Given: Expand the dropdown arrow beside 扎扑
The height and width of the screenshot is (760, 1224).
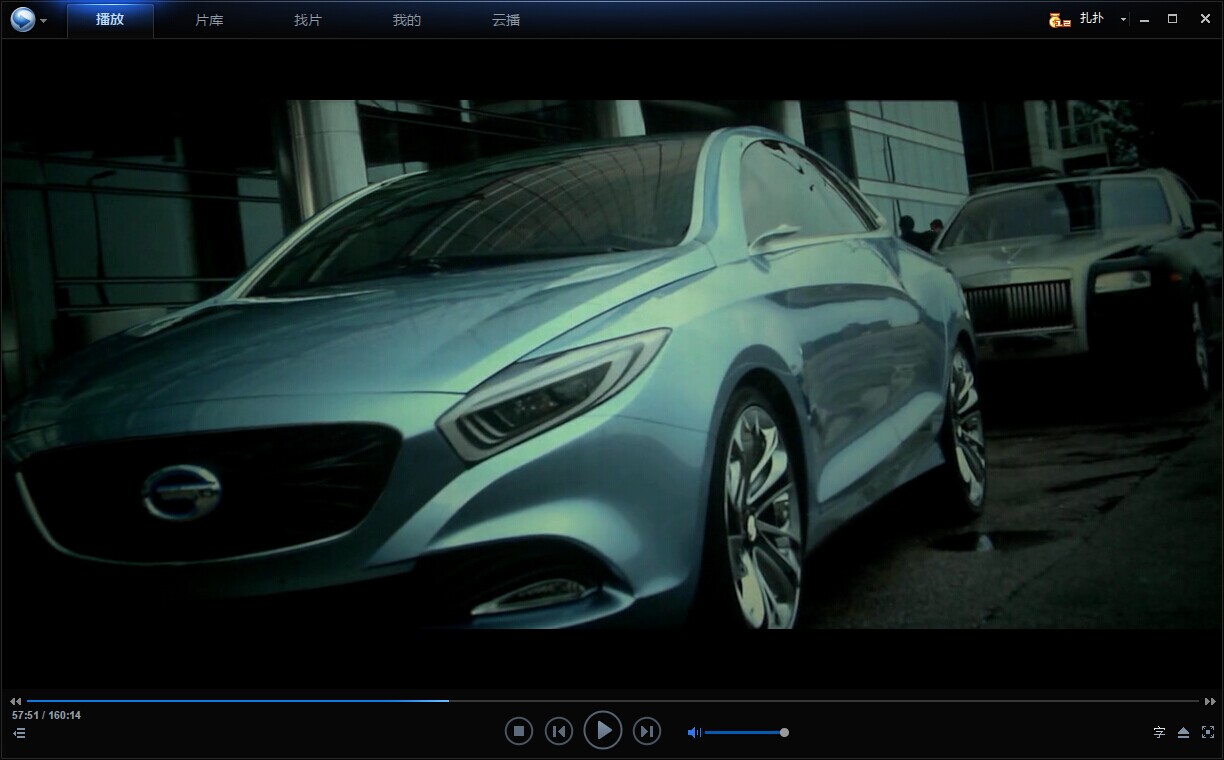Looking at the screenshot, I should click(1123, 20).
